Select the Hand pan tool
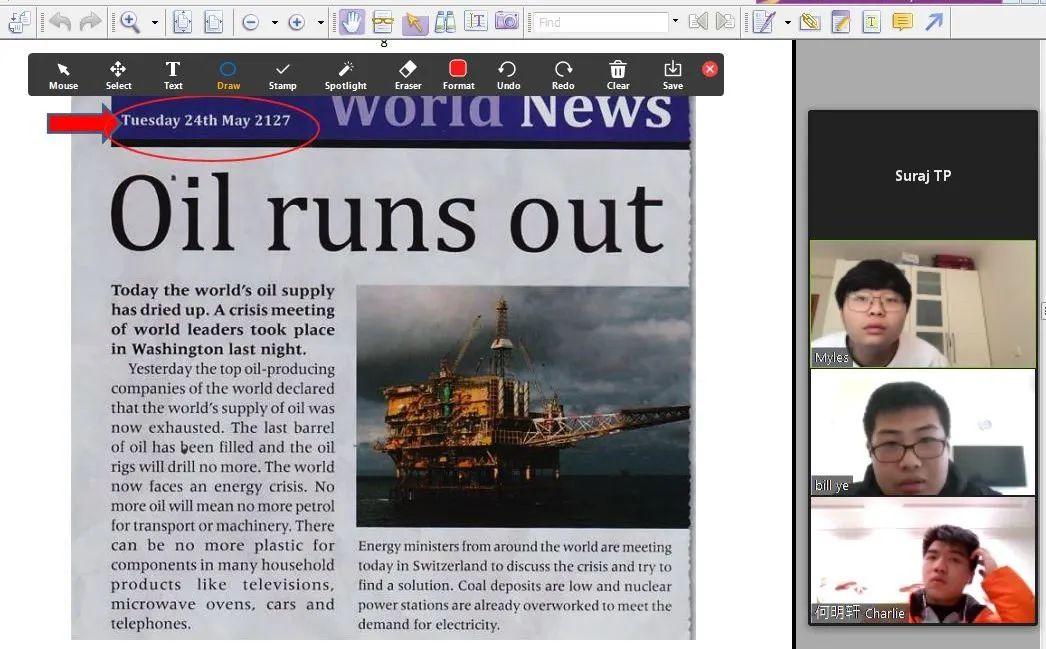Image resolution: width=1046 pixels, height=649 pixels. coord(352,22)
